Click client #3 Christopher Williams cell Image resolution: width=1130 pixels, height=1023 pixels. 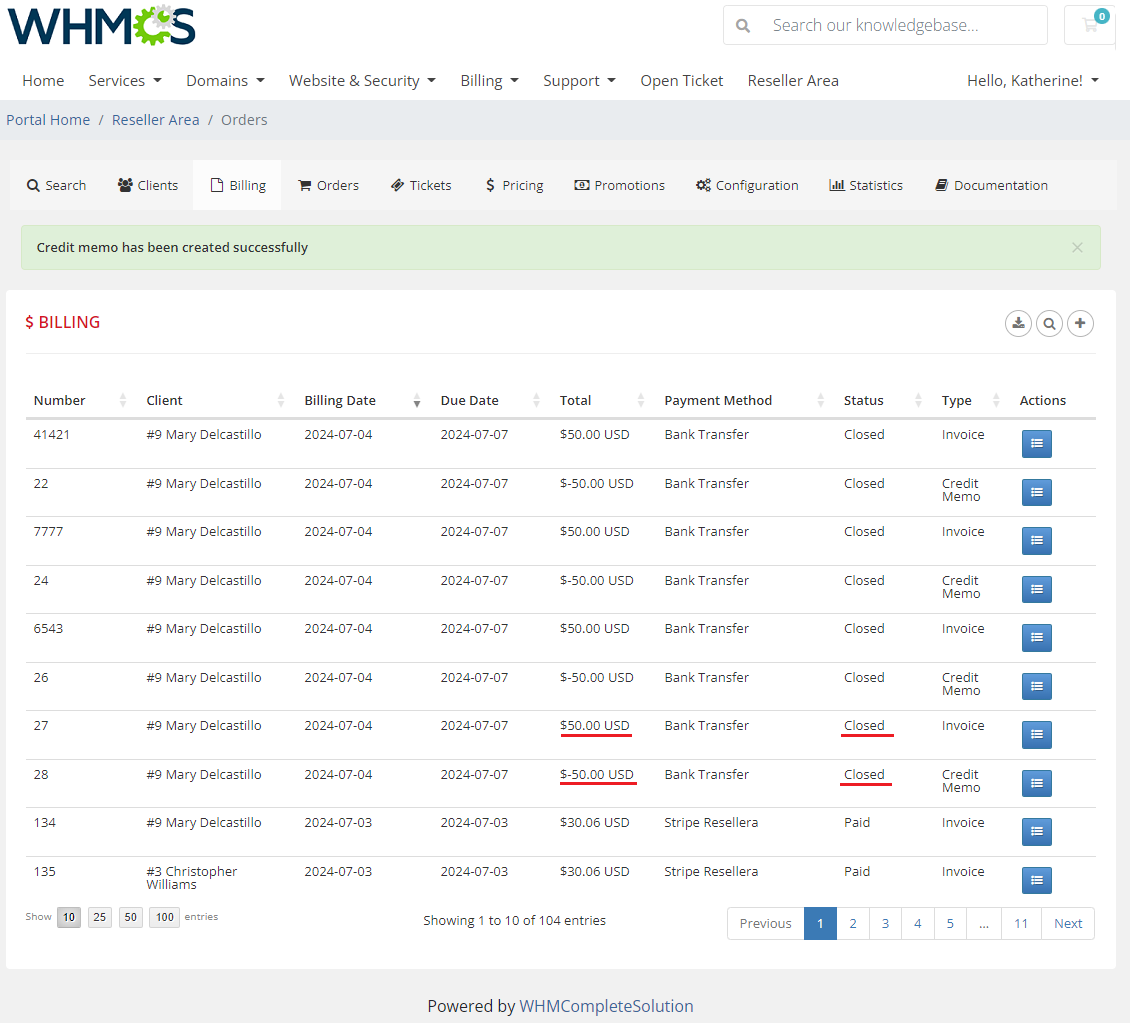point(192,878)
